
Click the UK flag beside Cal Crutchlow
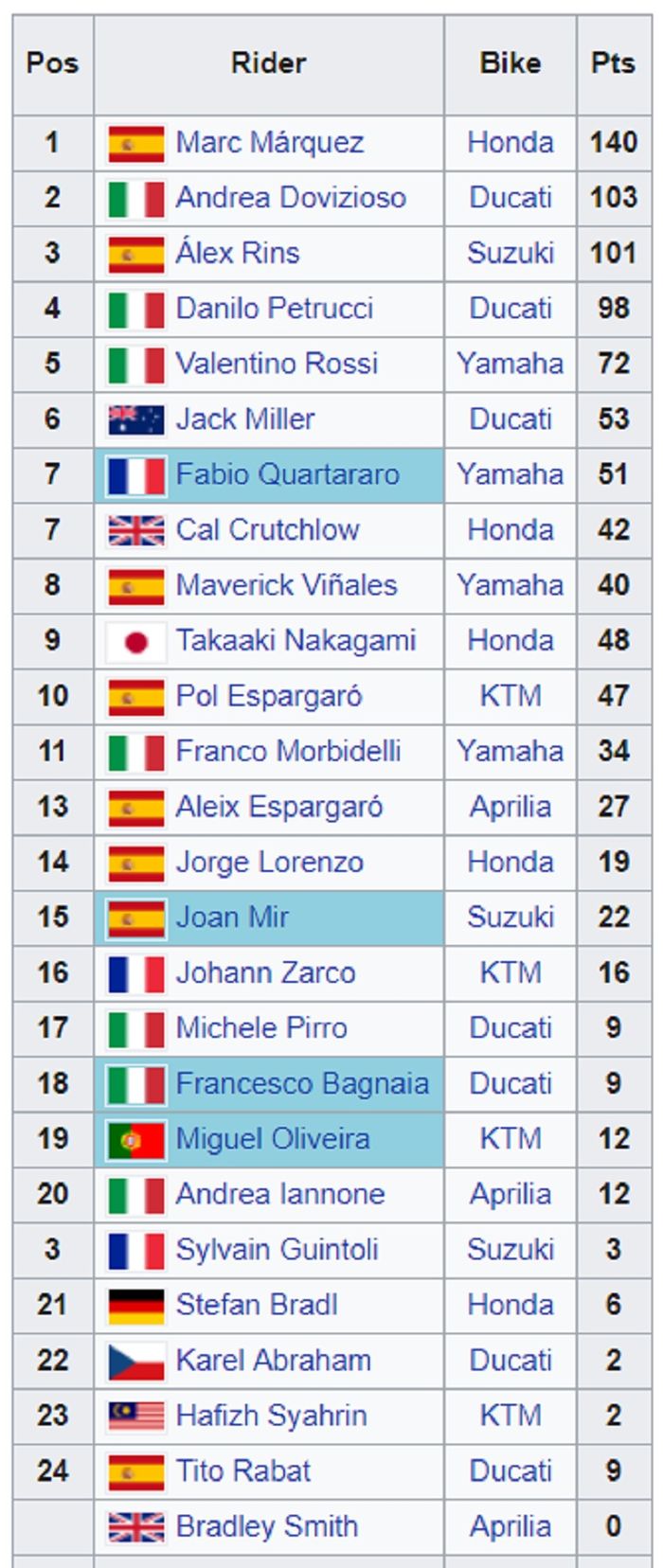pos(136,530)
